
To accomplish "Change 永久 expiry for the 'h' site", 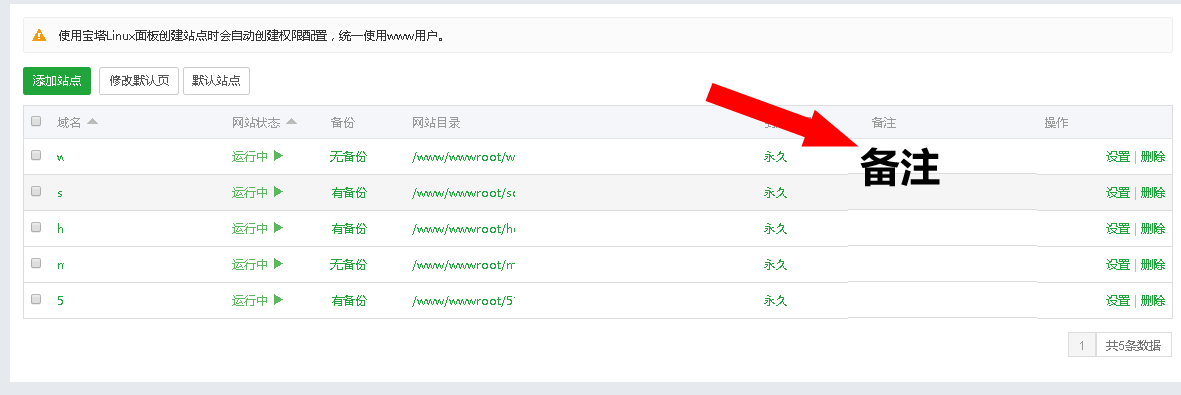I will [x=775, y=228].
